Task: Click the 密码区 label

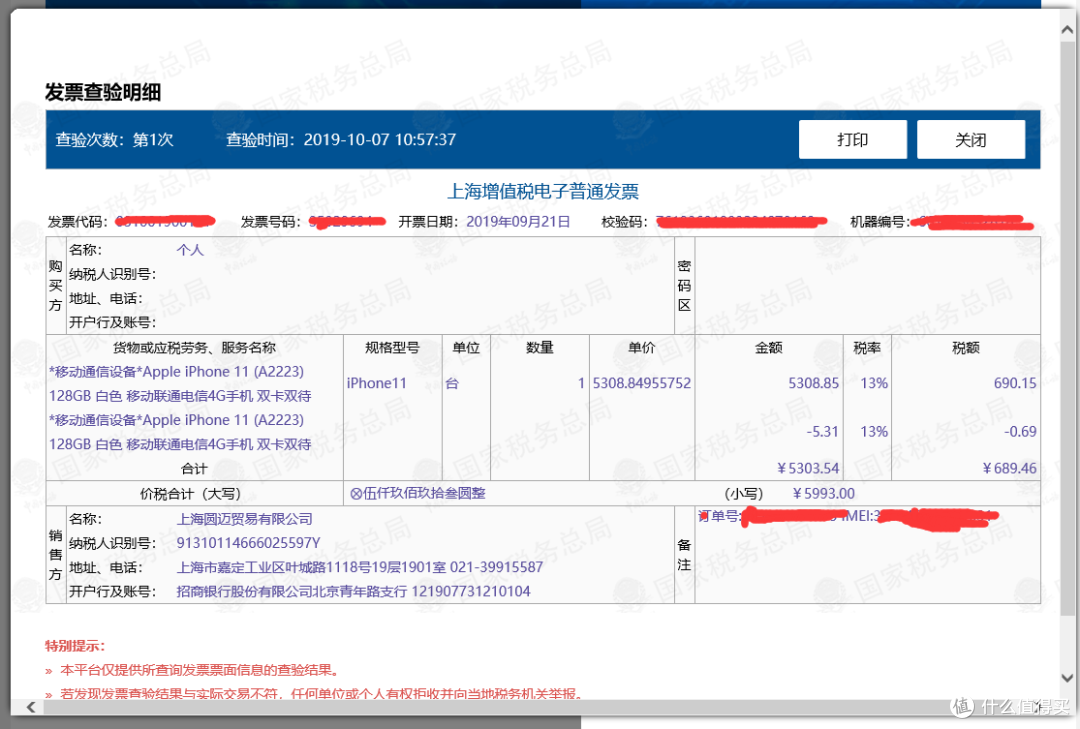Action: click(684, 285)
